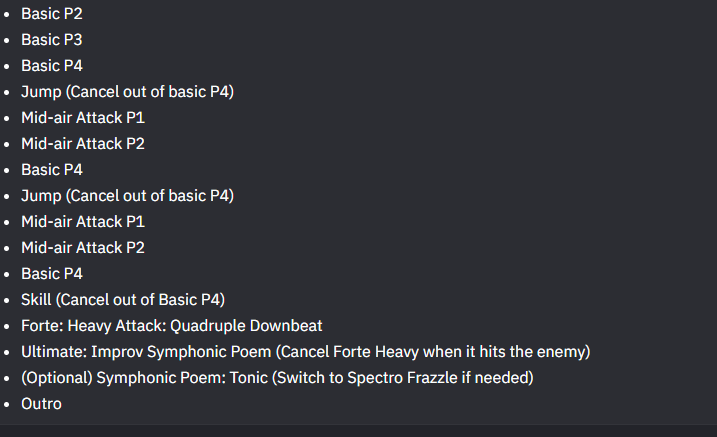Click Basic P4 between the two Mid-air Attack P2 lines
Image resolution: width=717 pixels, height=437 pixels.
coord(52,170)
